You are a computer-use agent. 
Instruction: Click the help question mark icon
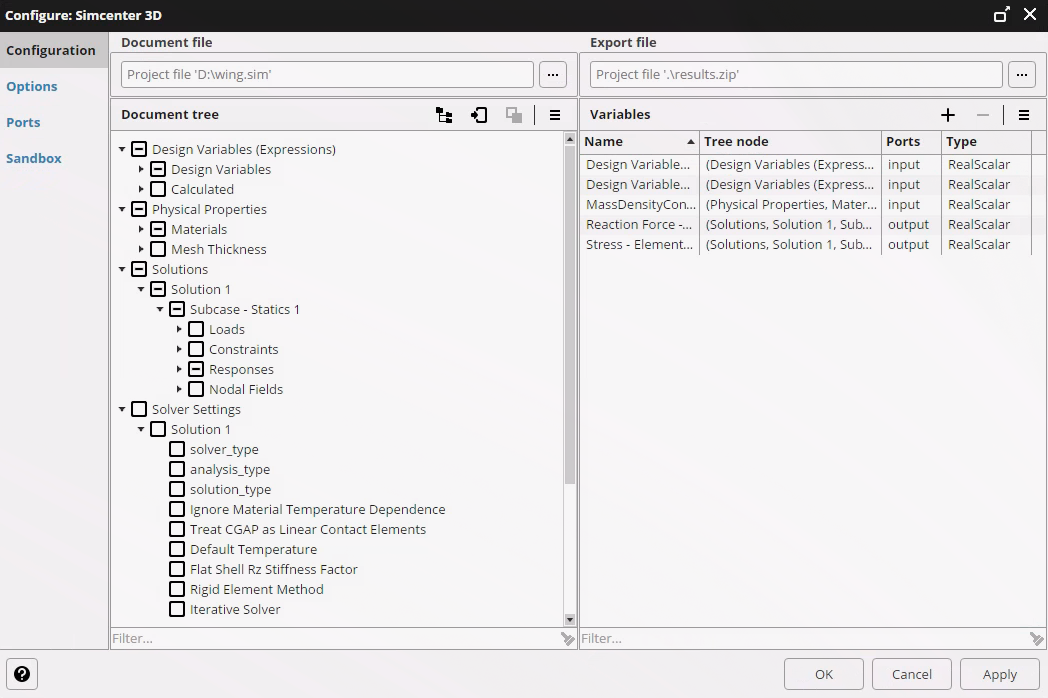[x=22, y=674]
